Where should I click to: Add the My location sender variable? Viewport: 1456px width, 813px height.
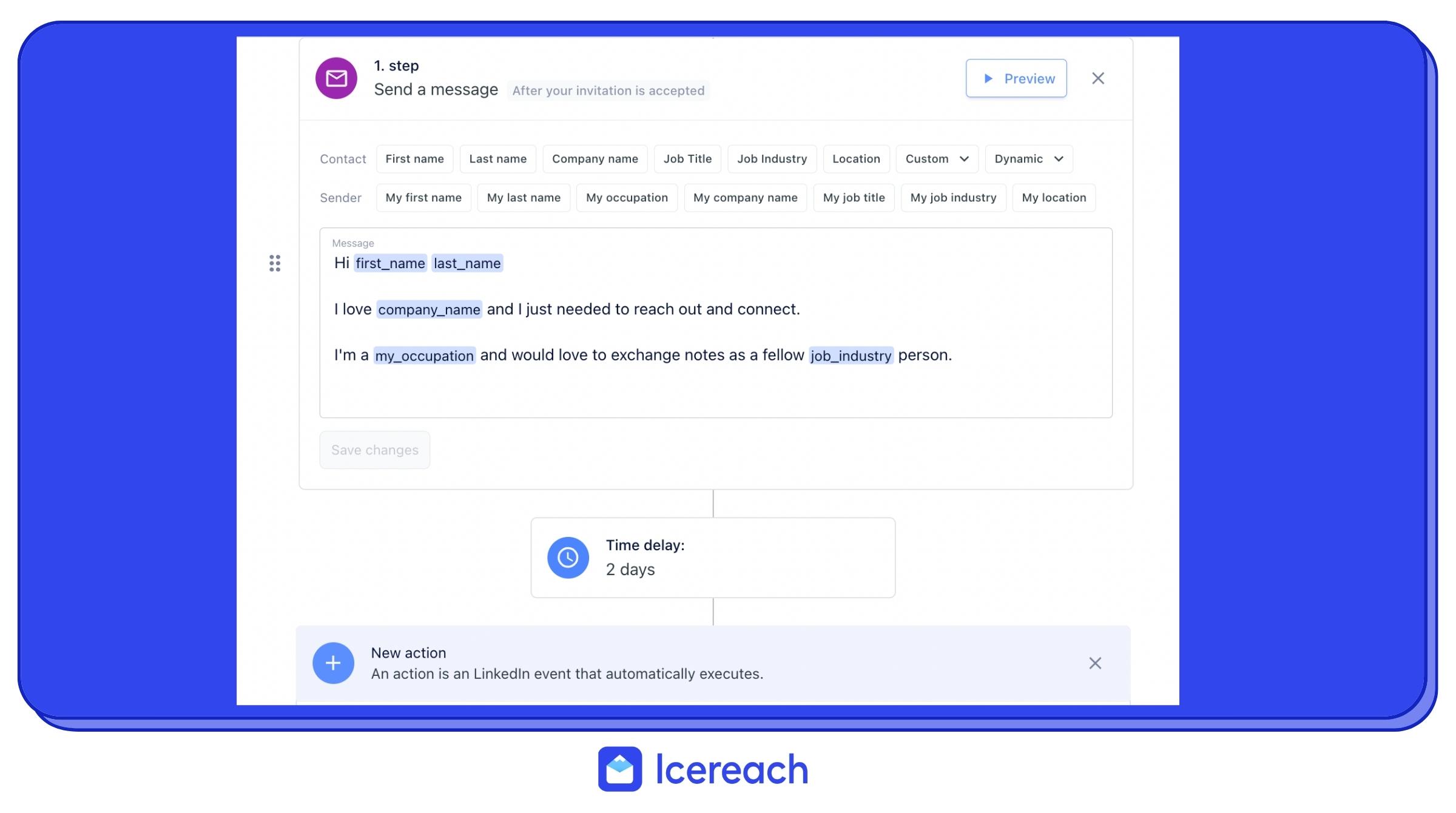(1054, 198)
